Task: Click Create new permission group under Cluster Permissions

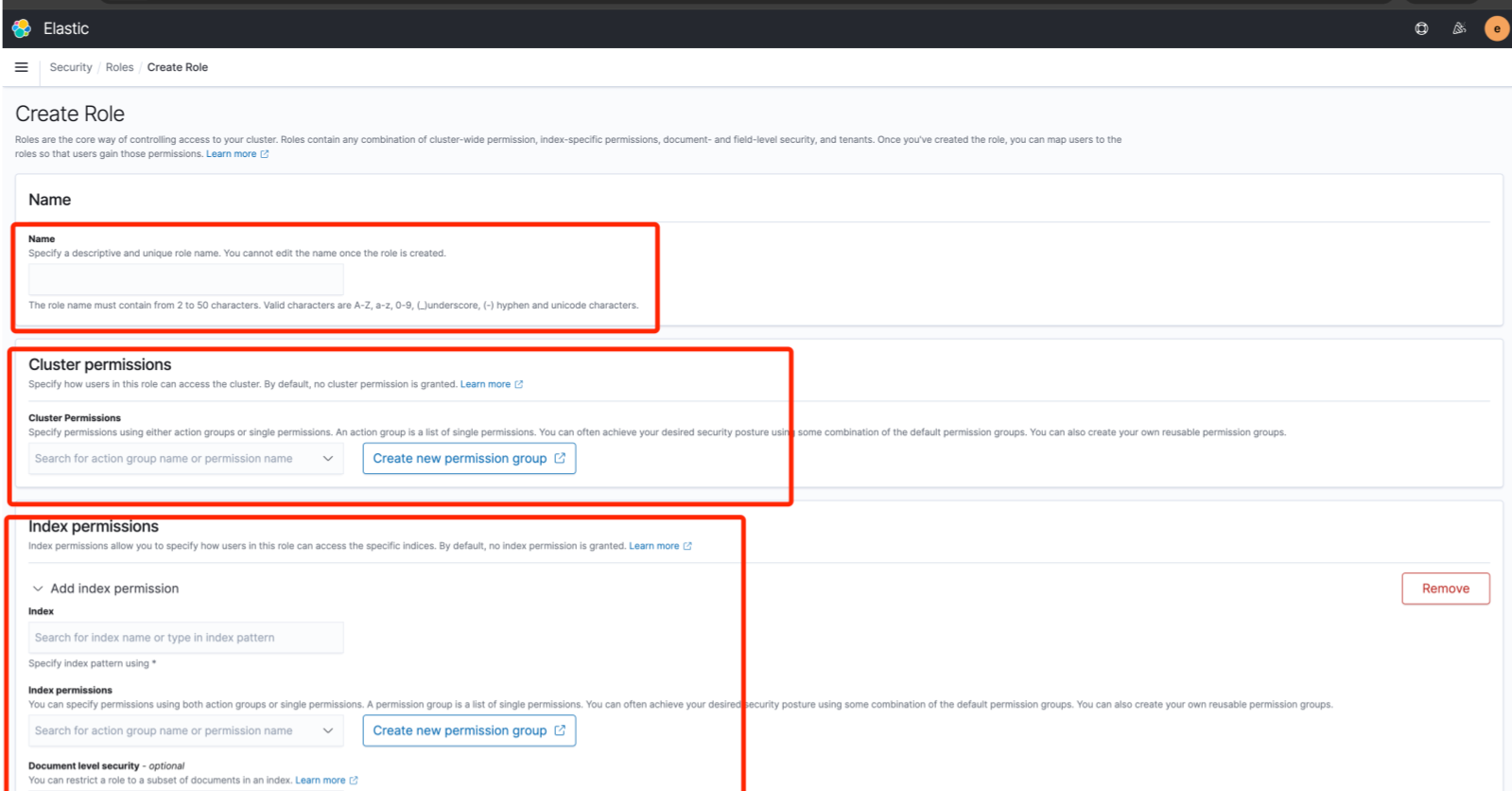Action: pos(469,459)
